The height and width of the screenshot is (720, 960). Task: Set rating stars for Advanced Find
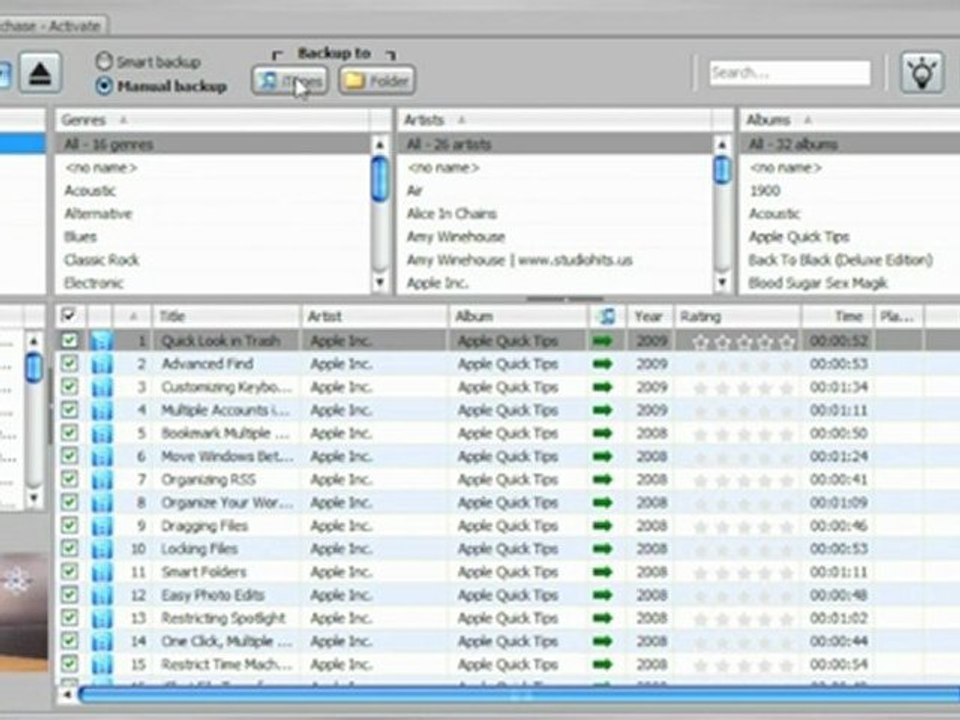pos(744,365)
